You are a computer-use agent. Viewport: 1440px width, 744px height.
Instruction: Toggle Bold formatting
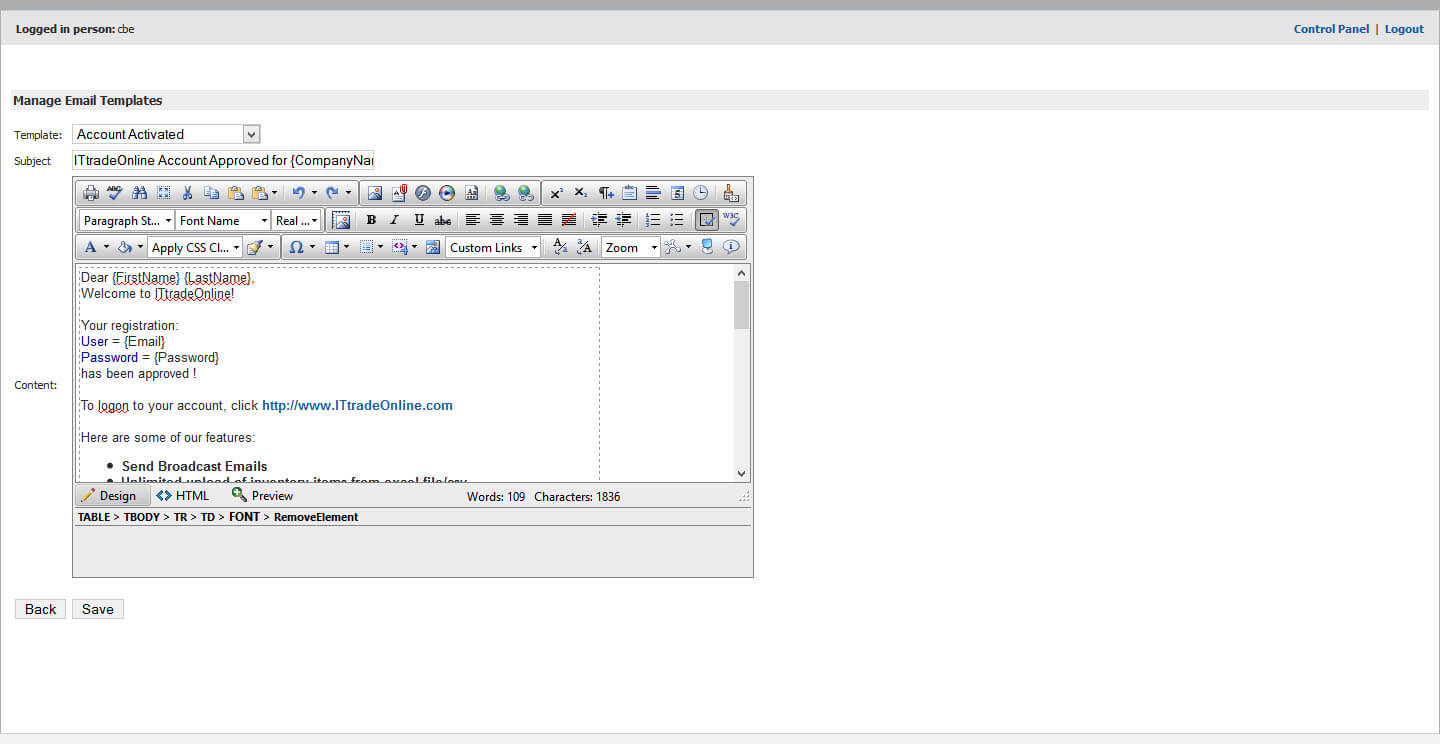click(x=371, y=220)
